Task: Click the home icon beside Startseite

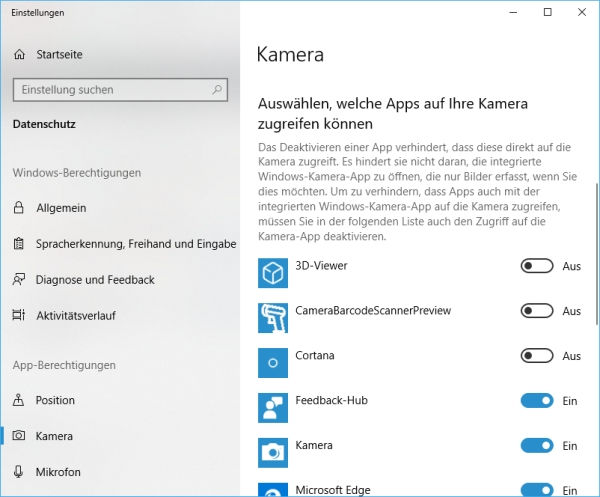Action: click(x=20, y=54)
